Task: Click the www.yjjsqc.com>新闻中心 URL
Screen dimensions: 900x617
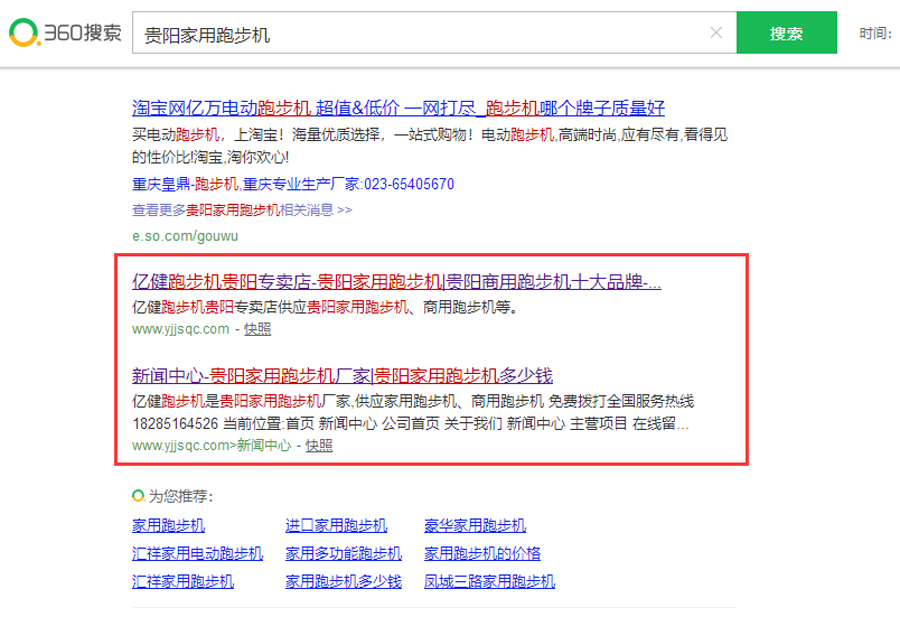Action: coord(211,445)
